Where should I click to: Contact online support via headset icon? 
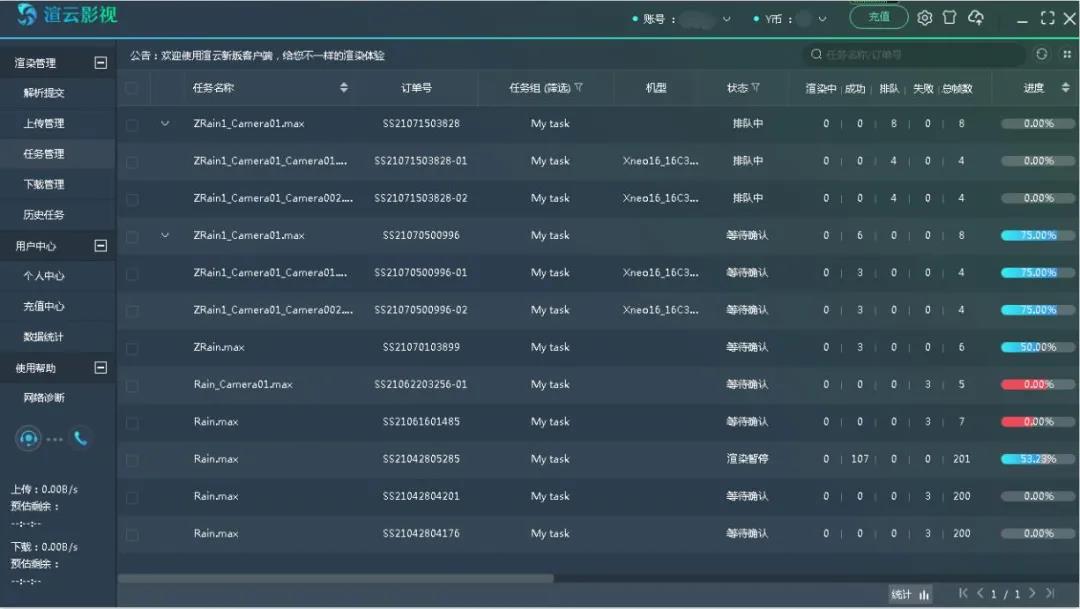29,438
